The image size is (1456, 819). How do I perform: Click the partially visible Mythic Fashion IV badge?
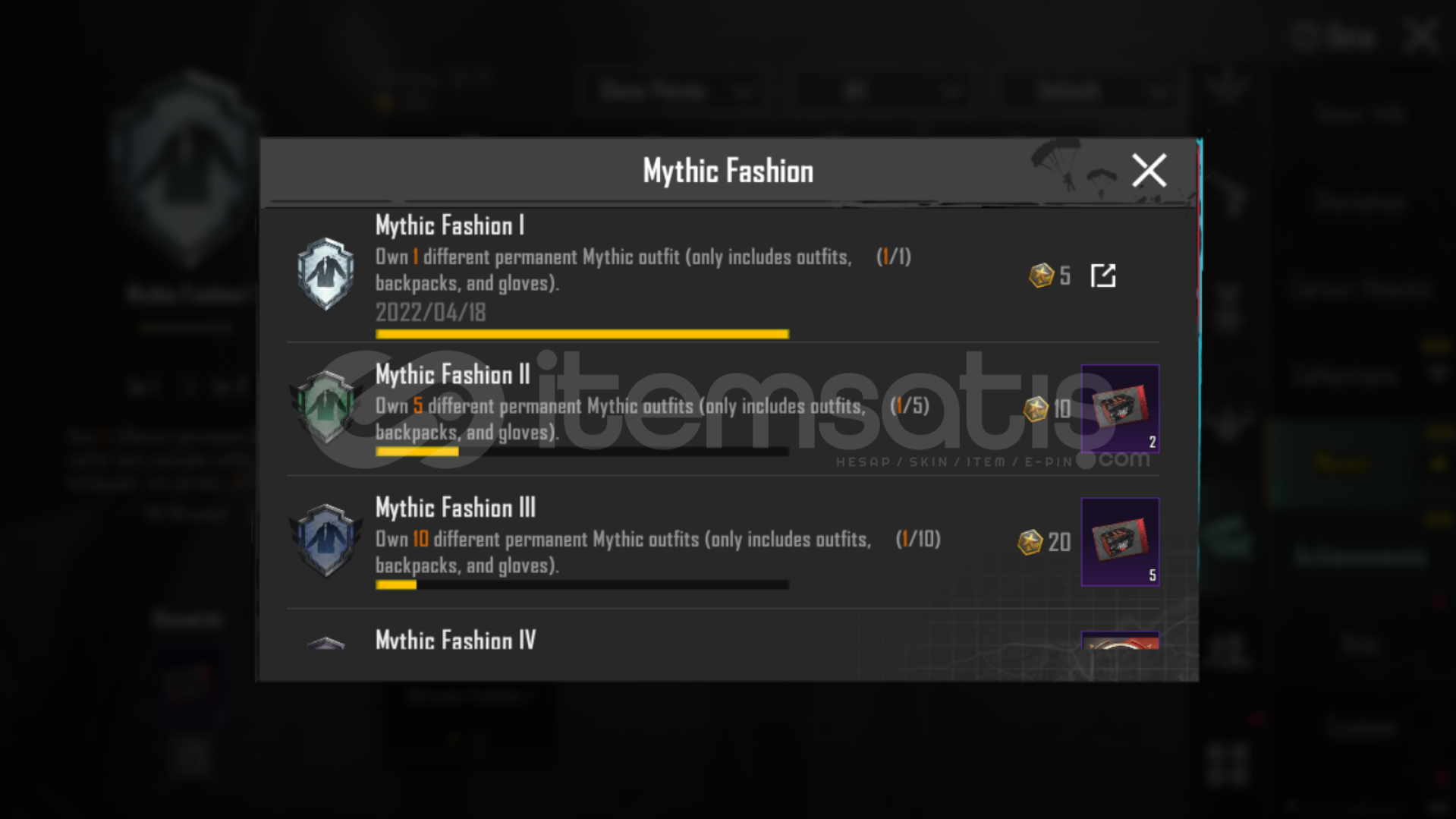325,643
